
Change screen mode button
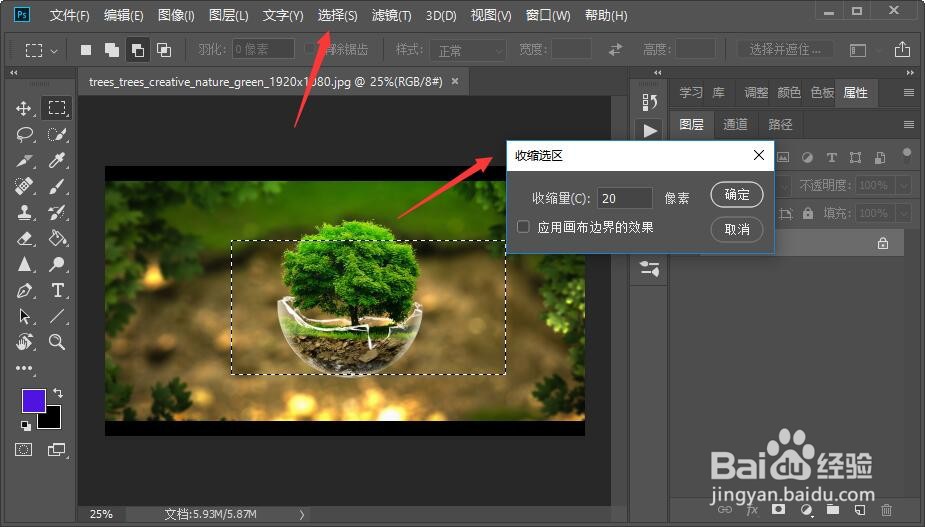coord(57,450)
